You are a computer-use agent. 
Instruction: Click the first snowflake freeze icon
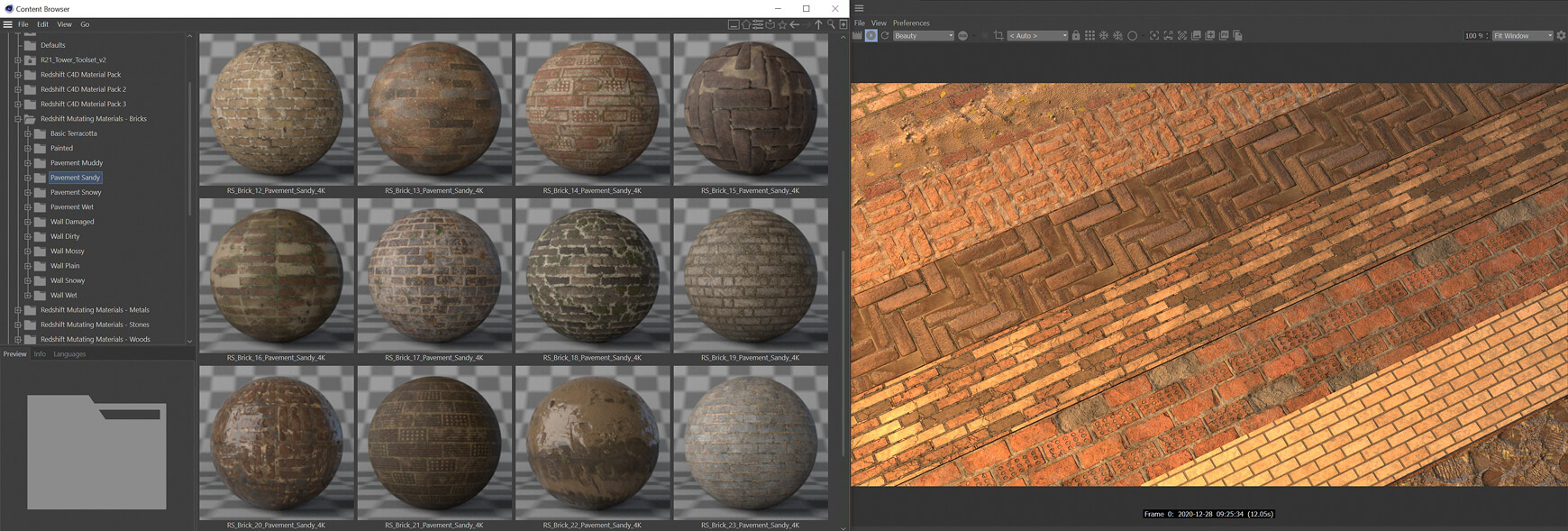pyautogui.click(x=1104, y=36)
